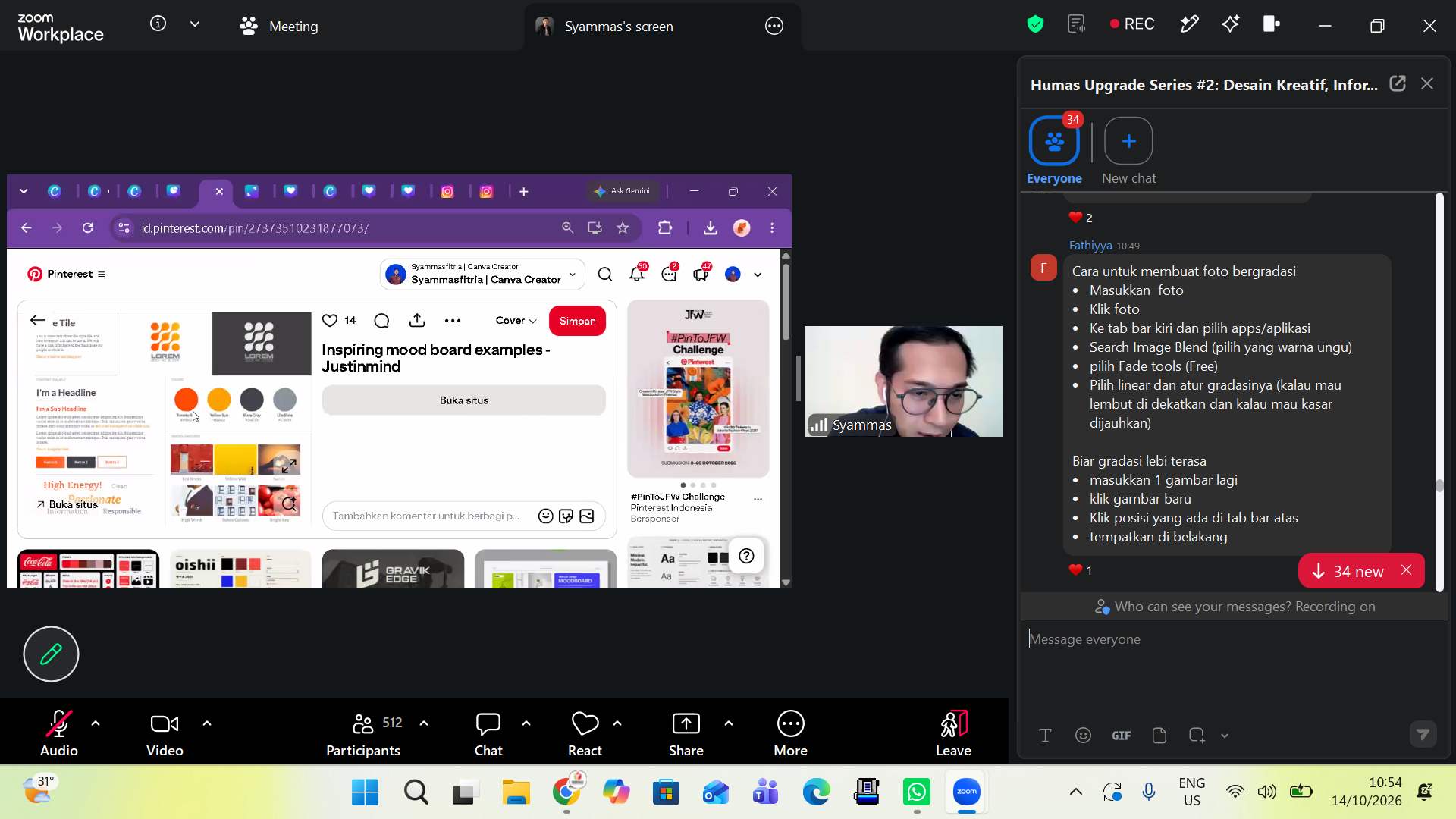
Task: Open the Windows Start menu
Action: tap(365, 792)
